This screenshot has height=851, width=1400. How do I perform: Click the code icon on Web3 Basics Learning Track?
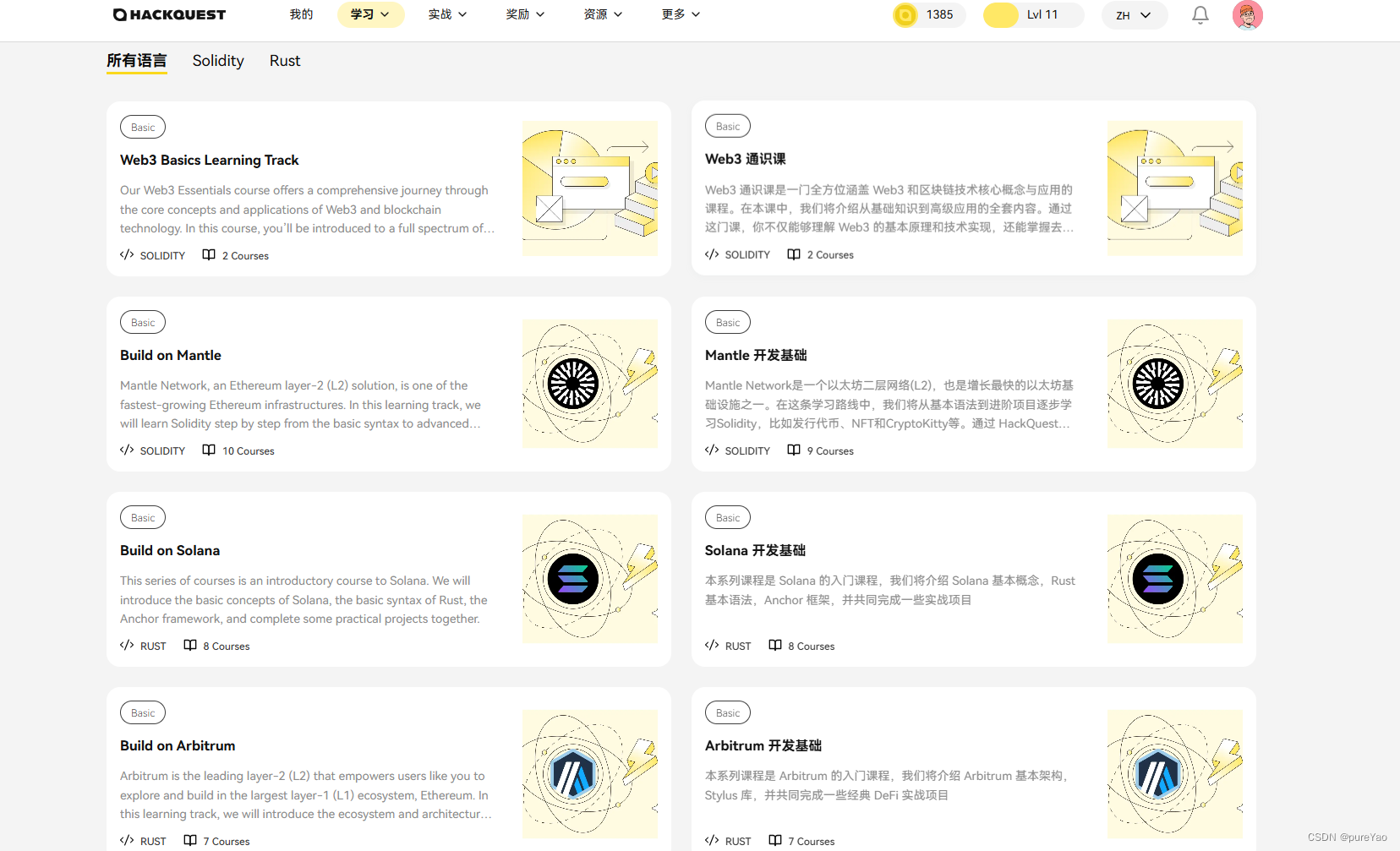[127, 254]
